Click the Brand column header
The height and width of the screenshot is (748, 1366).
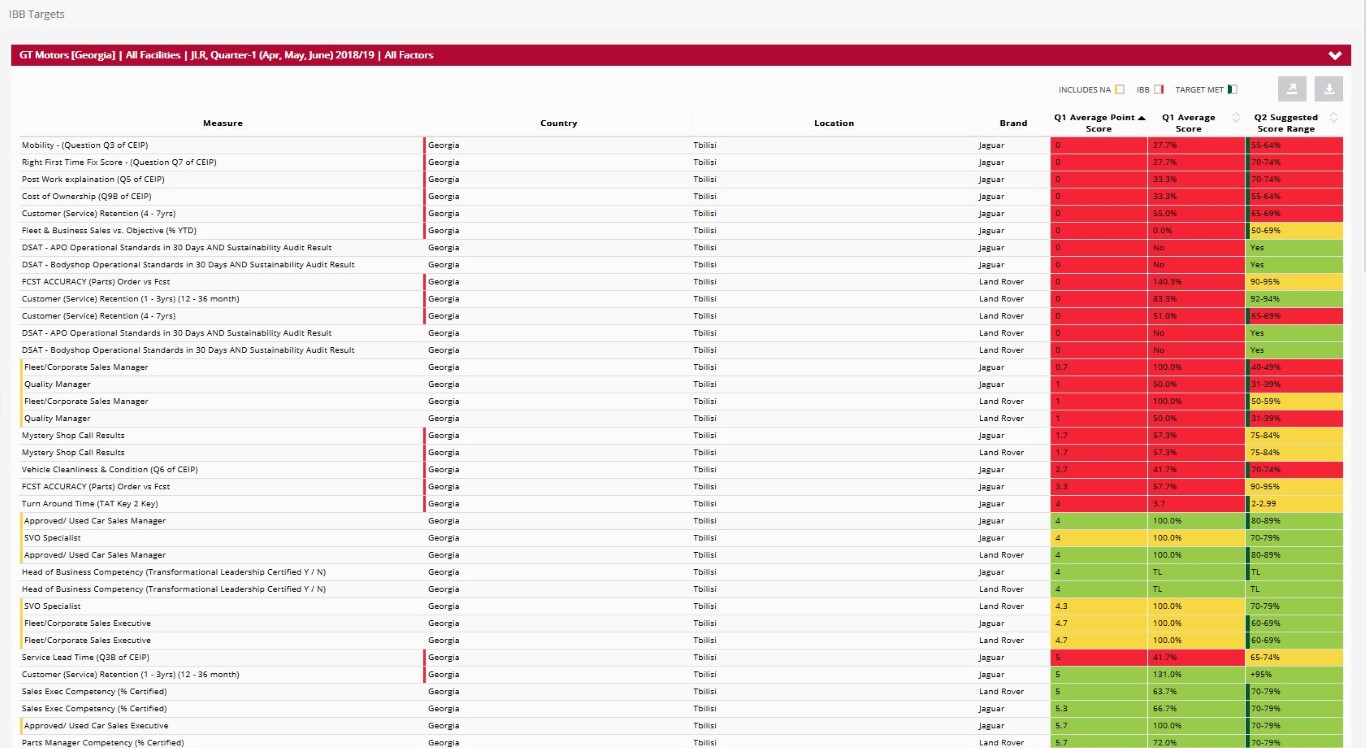pos(1013,123)
